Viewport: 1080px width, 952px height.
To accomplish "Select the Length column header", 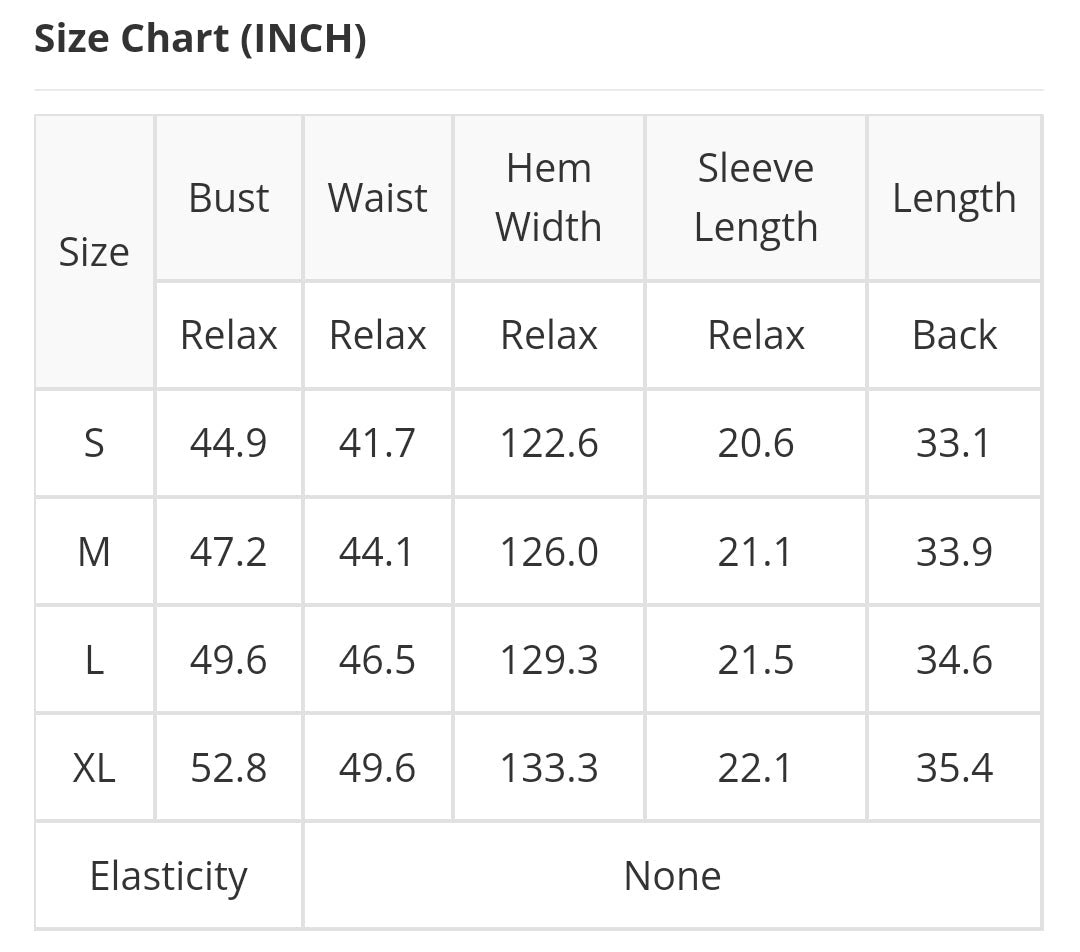I will click(954, 198).
